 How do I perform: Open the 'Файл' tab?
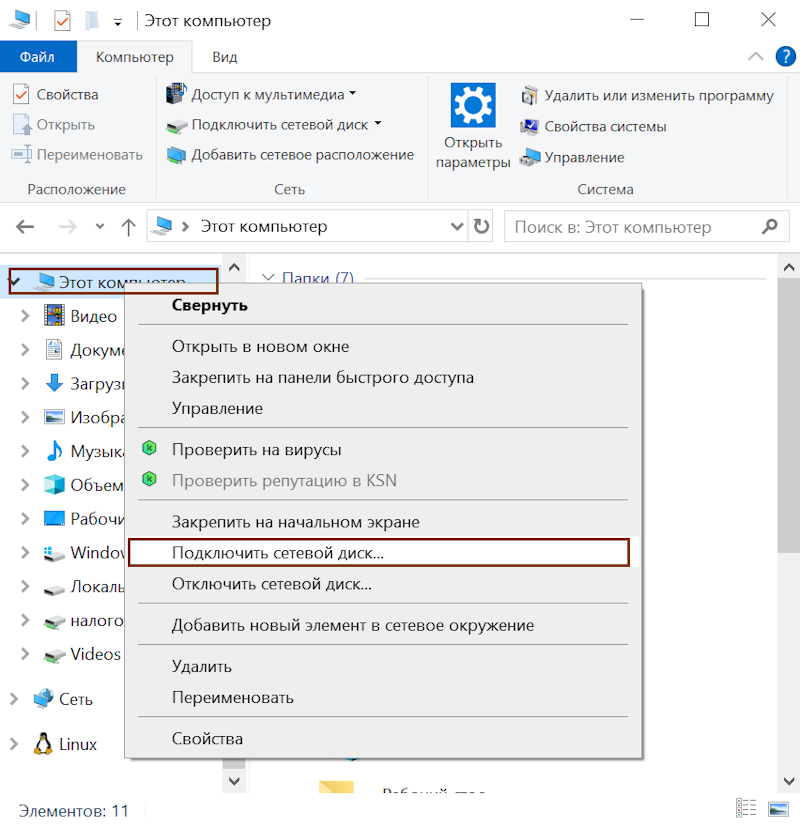(36, 57)
